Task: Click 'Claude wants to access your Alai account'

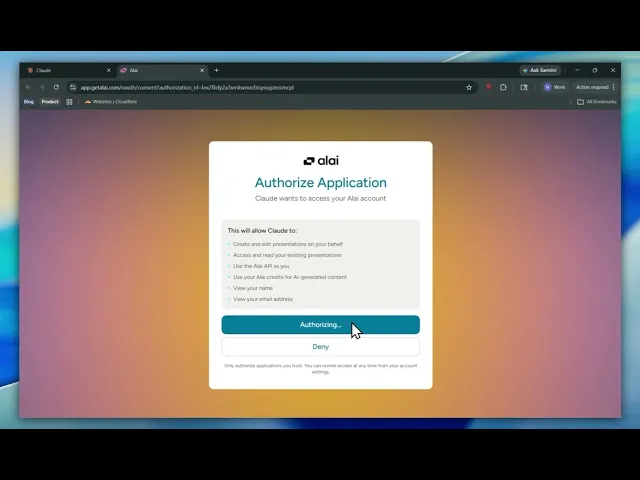Action: point(320,198)
